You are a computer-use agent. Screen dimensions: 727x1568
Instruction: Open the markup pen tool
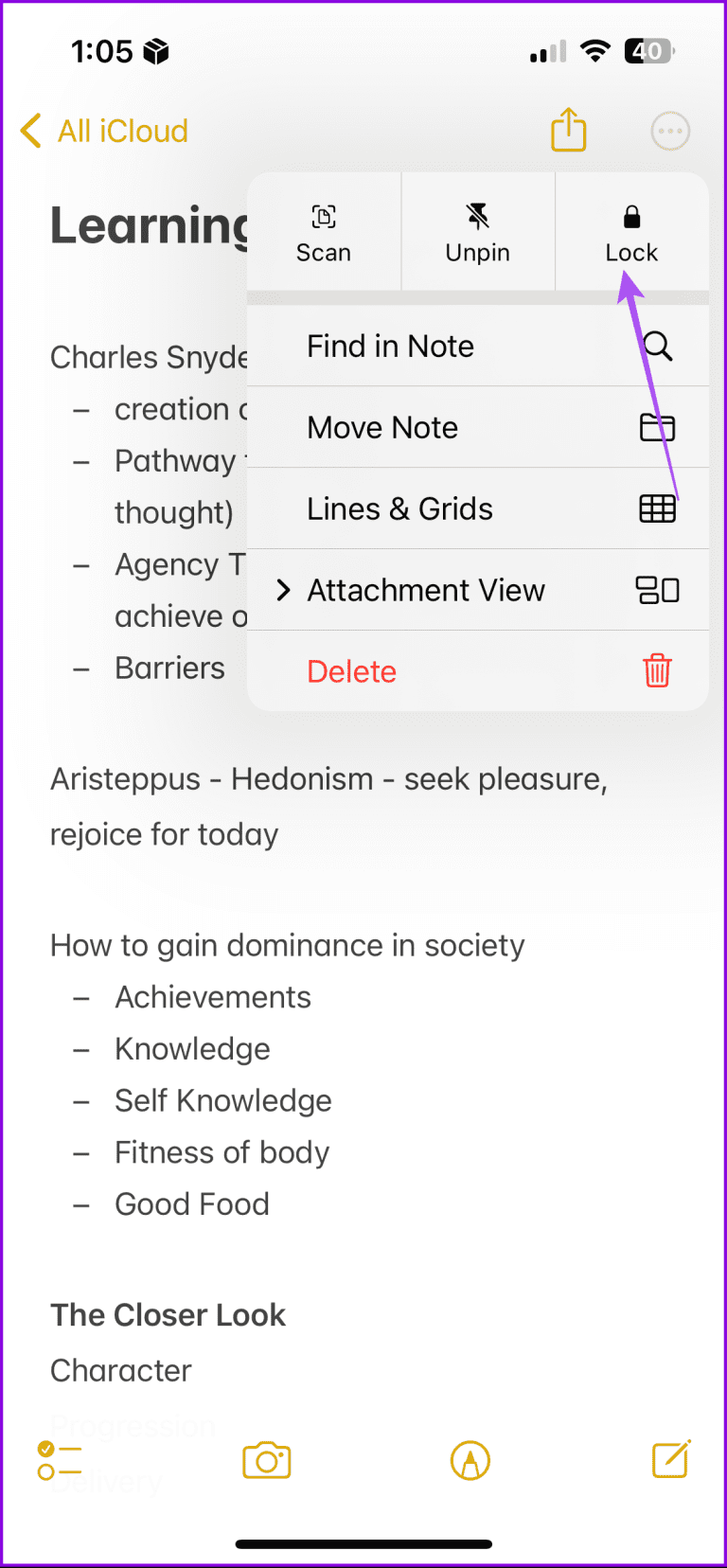(470, 1460)
